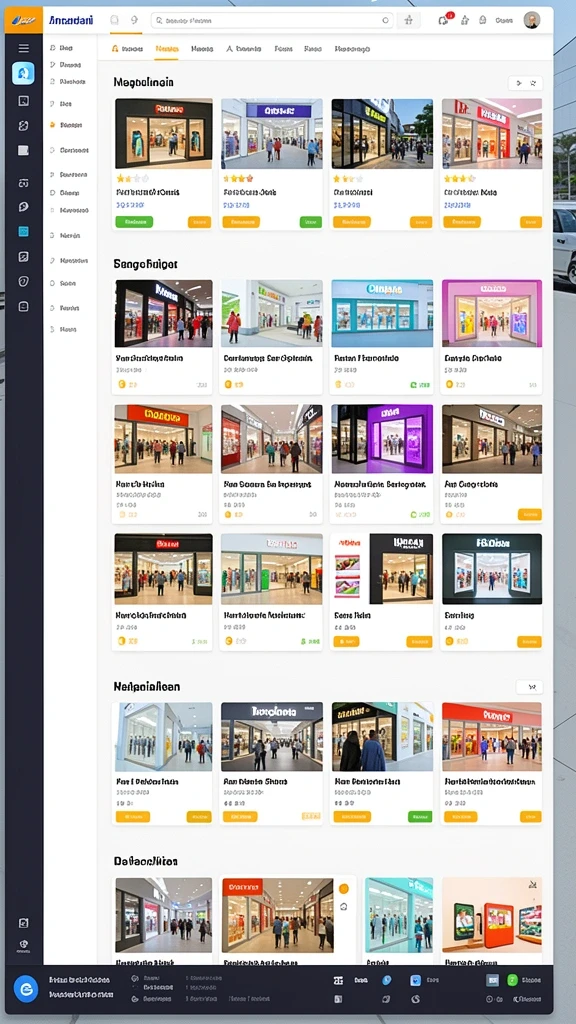Open the thumbnail of purple-lit storefront
This screenshot has width=576, height=1024.
[x=382, y=439]
